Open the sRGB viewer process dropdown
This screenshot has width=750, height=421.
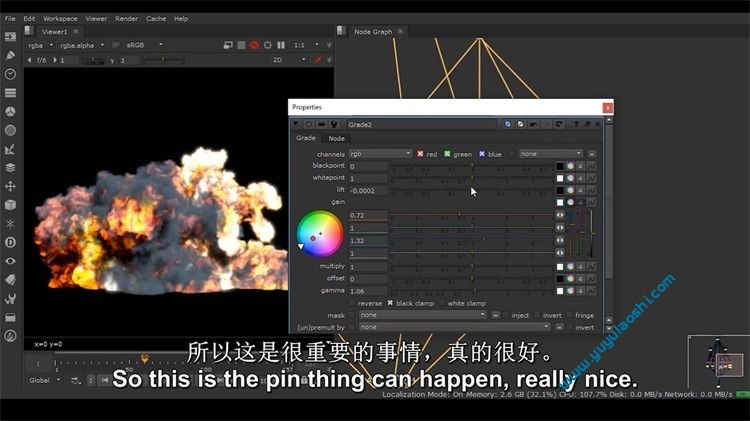(143, 45)
